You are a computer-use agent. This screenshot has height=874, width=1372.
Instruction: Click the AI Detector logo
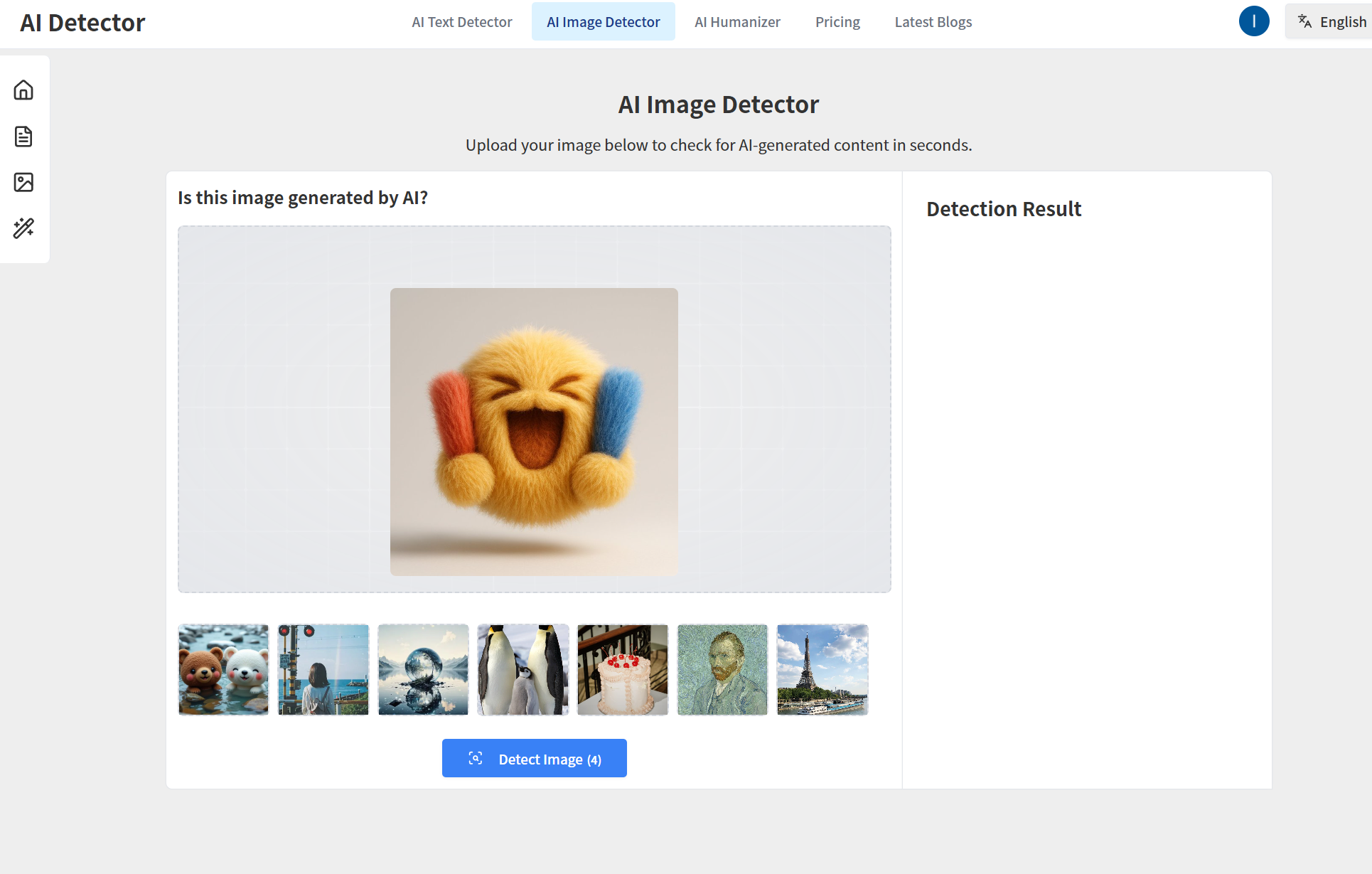coord(82,23)
